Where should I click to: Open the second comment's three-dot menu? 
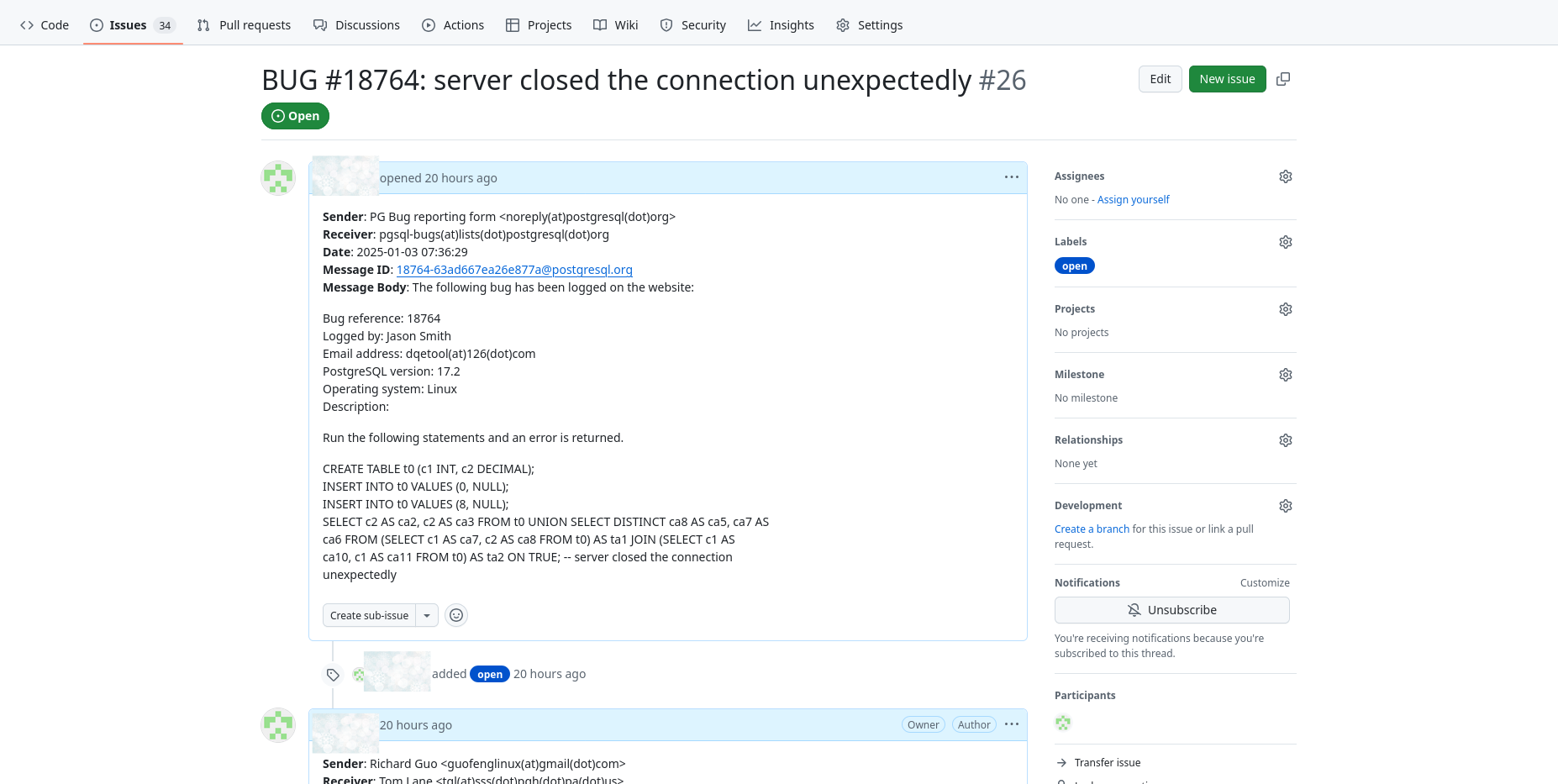pyautogui.click(x=1012, y=724)
